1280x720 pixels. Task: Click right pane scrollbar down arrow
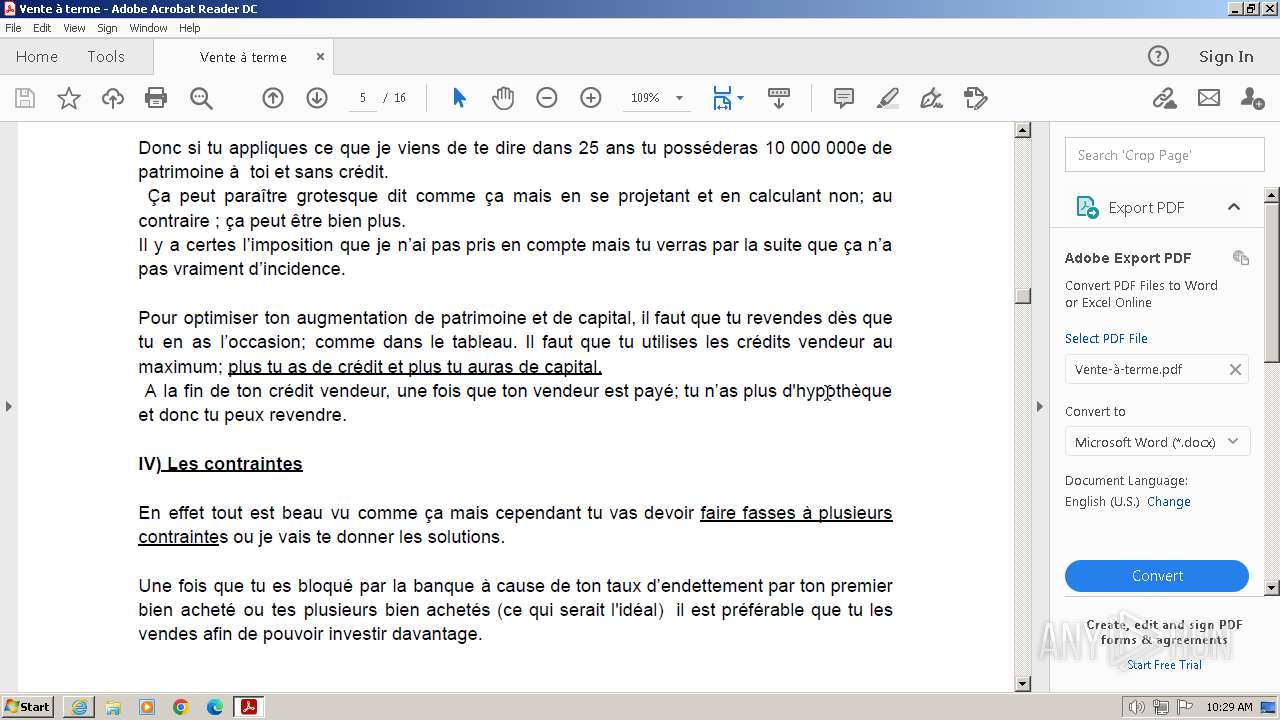point(1272,588)
